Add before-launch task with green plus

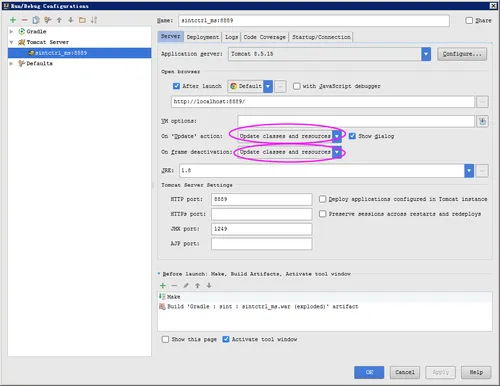tap(163, 285)
